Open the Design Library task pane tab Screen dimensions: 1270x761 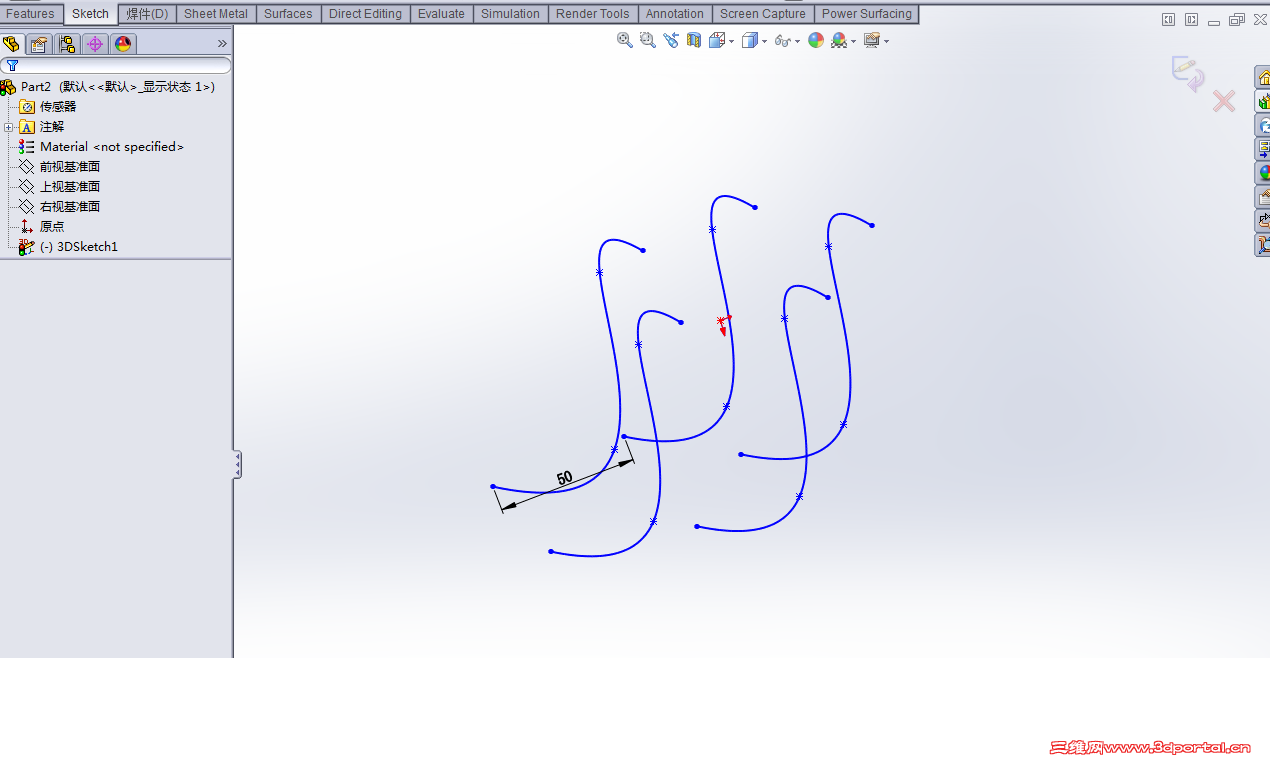point(1263,102)
